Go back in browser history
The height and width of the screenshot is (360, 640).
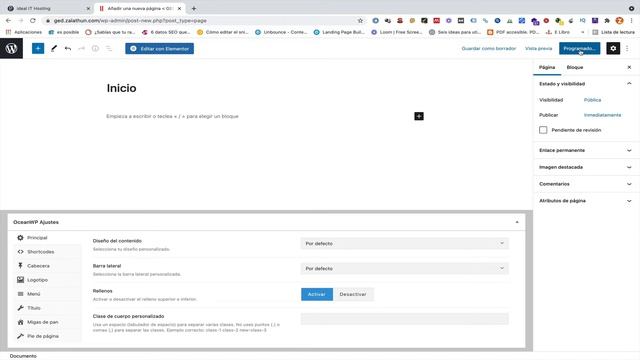pyautogui.click(x=9, y=20)
